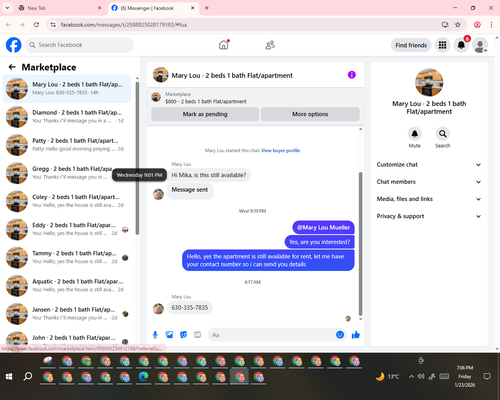
Task: Bookmark this page with the star icon
Action: (458, 25)
